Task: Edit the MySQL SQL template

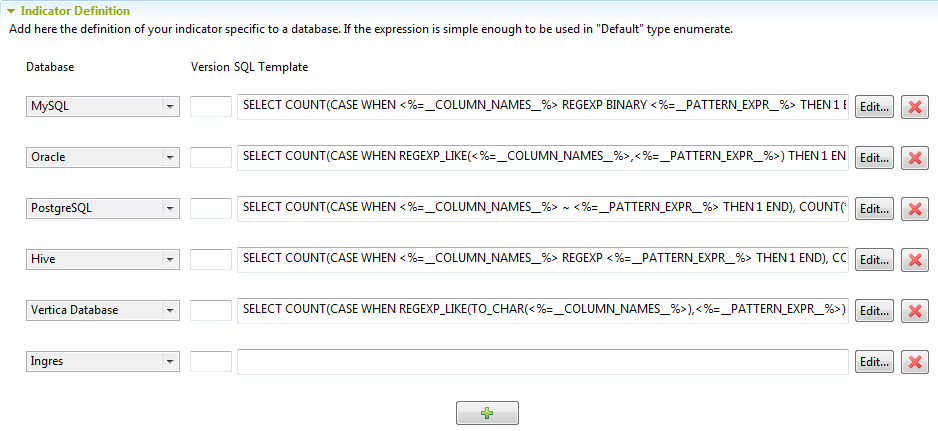Action: pyautogui.click(x=874, y=107)
